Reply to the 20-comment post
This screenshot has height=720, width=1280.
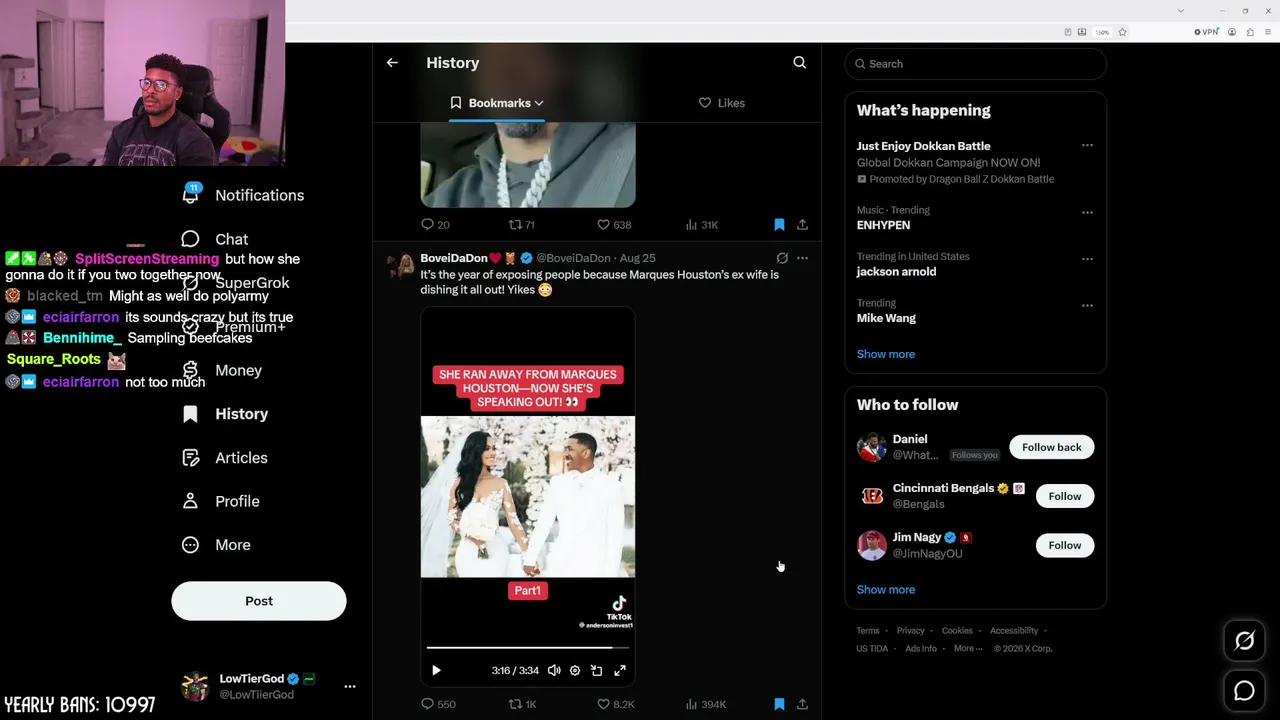click(435, 225)
